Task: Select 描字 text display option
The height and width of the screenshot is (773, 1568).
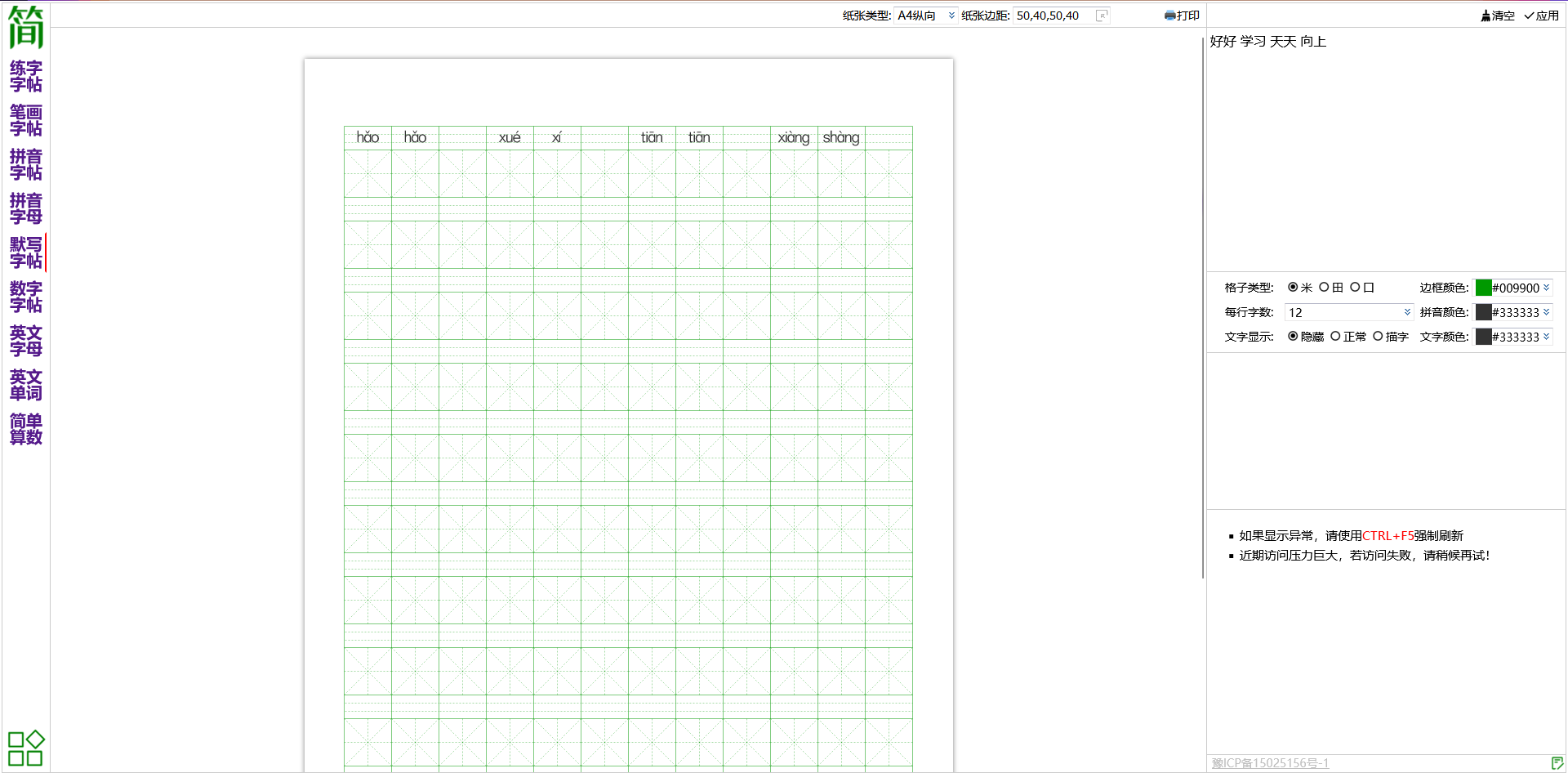Action: point(1378,337)
